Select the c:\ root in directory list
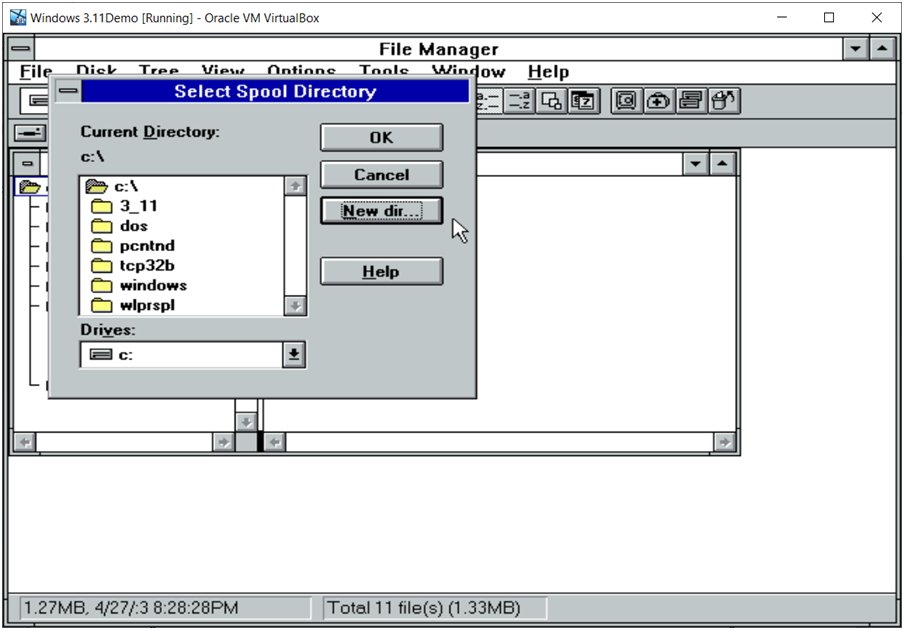Viewport: 904px width, 630px height. [182, 186]
